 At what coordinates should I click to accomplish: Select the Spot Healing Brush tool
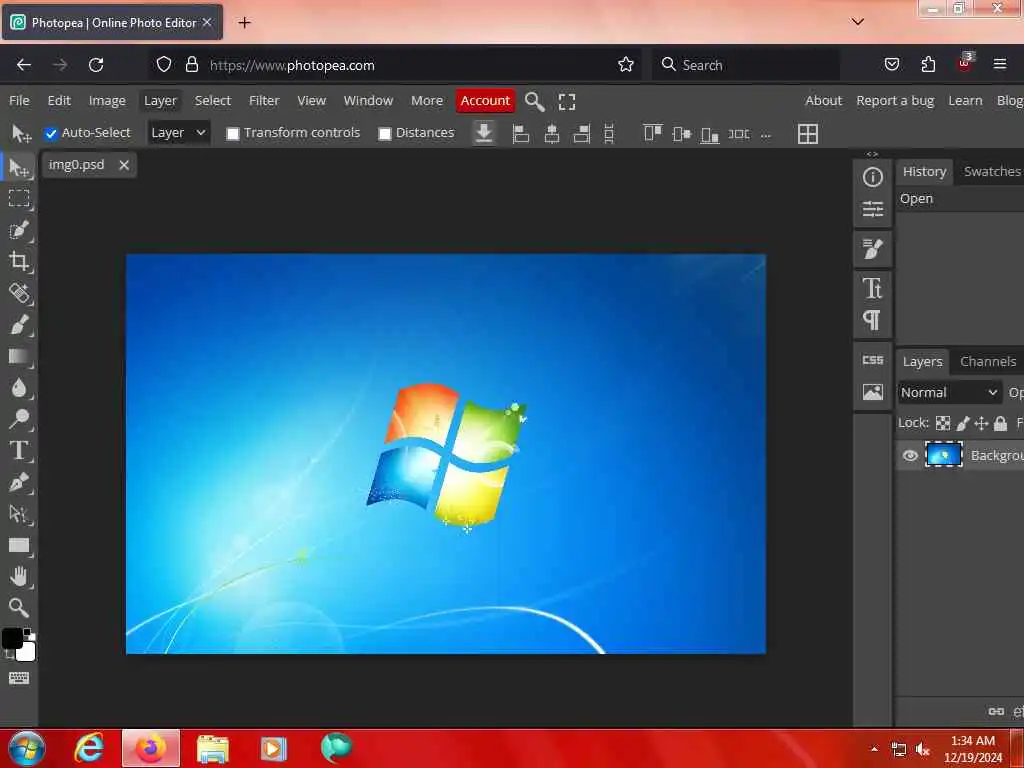19,293
